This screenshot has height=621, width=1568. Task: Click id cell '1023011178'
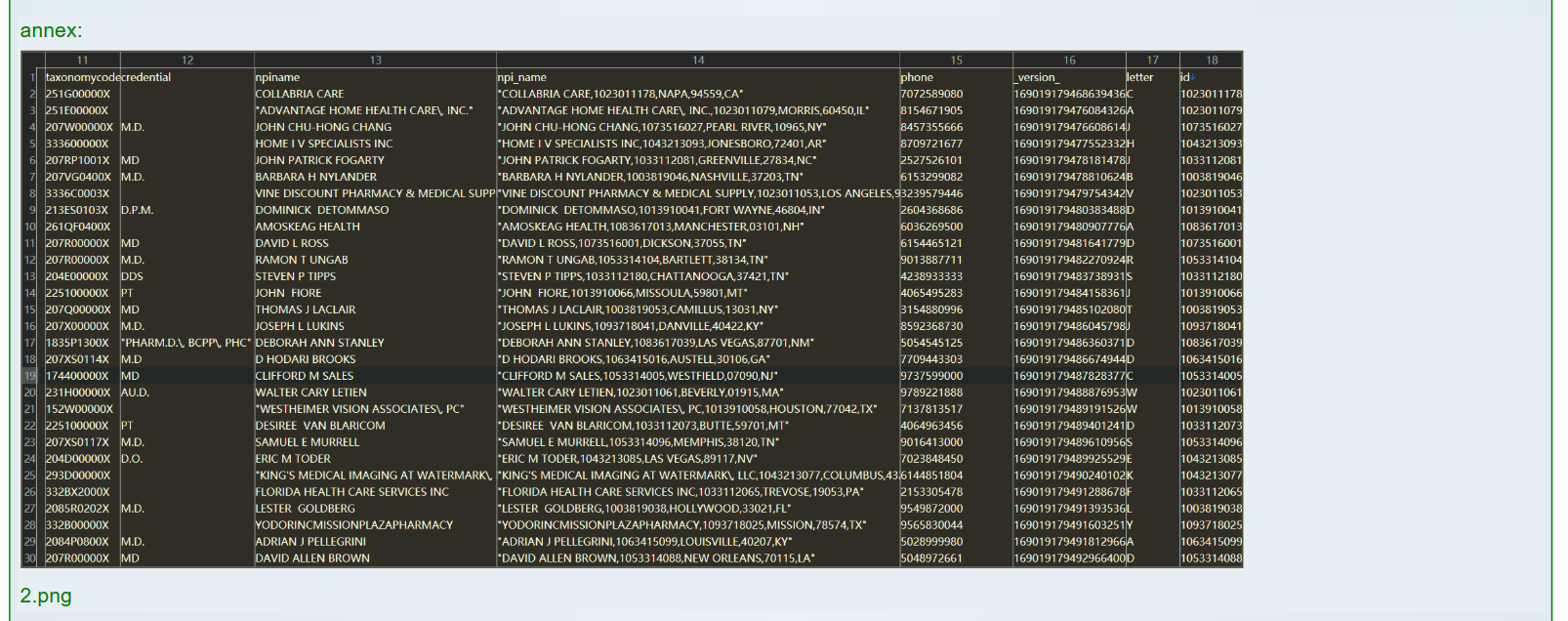tap(1211, 94)
